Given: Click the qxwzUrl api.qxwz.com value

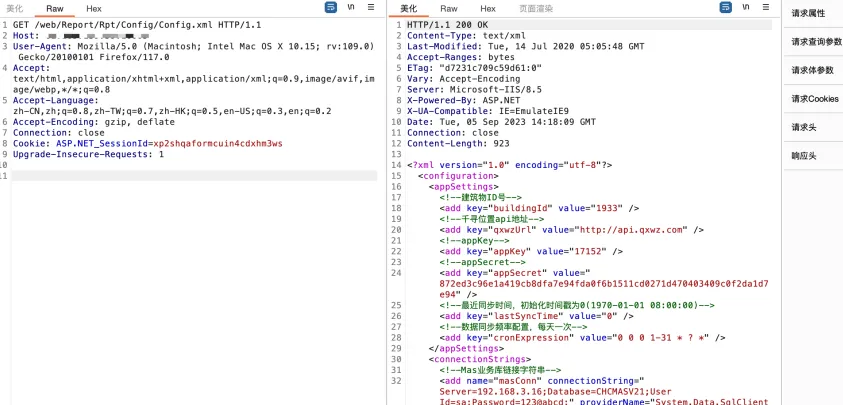Looking at the screenshot, I should 631,229.
